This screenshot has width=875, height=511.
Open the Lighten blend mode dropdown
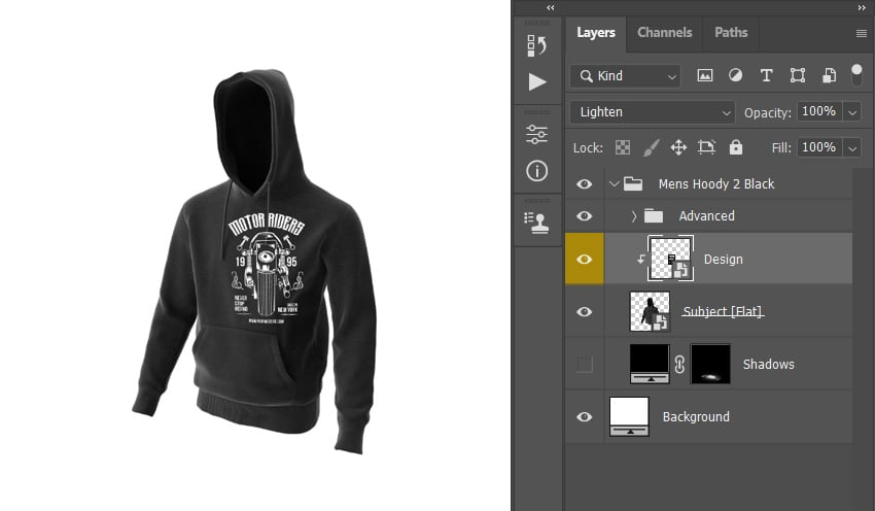coord(652,112)
